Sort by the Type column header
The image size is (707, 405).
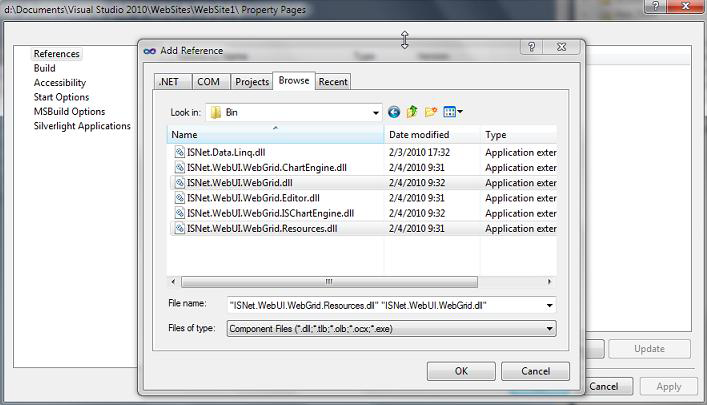(x=519, y=134)
